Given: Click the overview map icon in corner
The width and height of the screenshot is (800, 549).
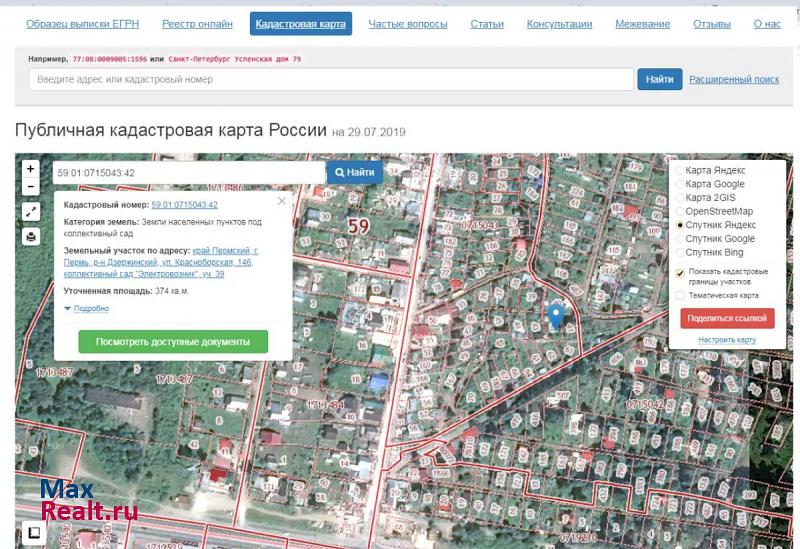Looking at the screenshot, I should 32,533.
